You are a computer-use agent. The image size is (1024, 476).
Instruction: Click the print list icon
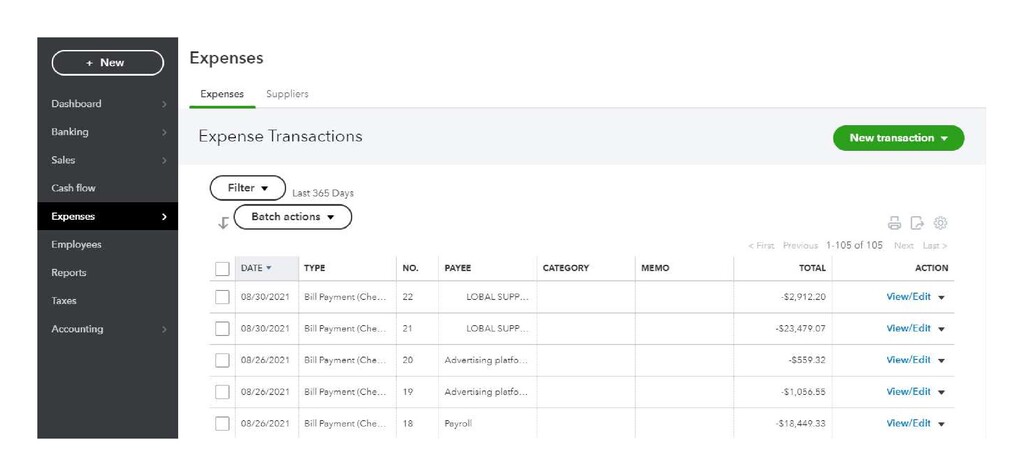894,223
